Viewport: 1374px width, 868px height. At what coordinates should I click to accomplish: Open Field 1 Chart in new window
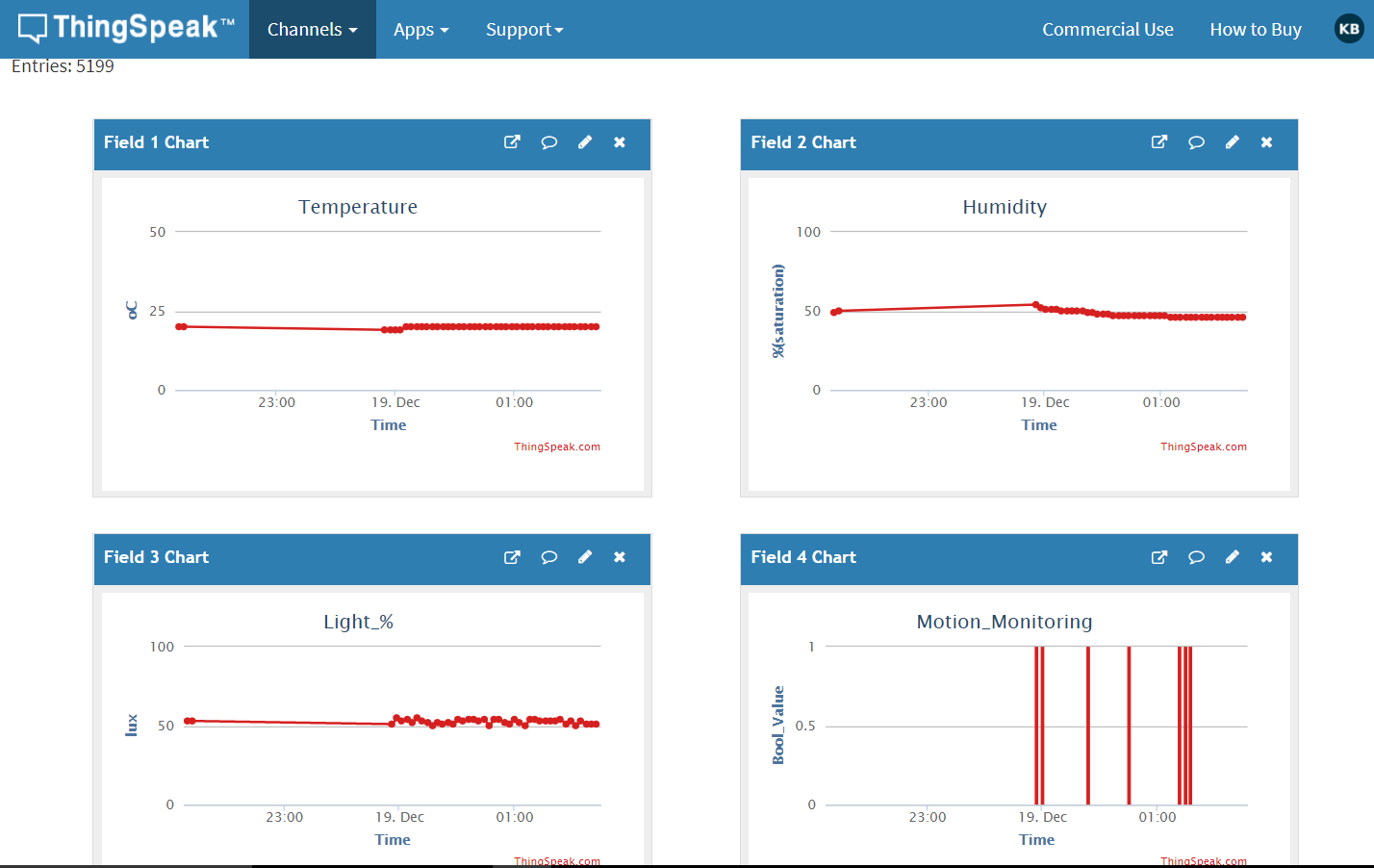click(512, 142)
